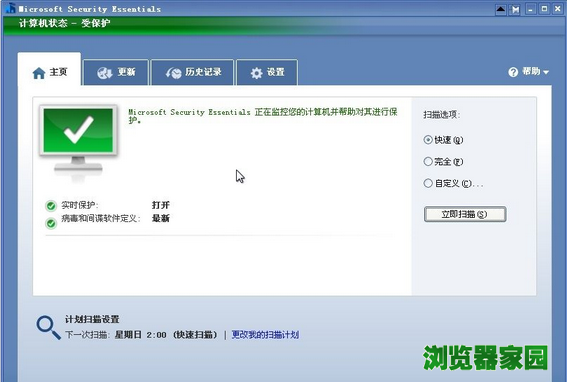Screen dimensions: 567x382
Task: Click the 病毒和间谍软件定义 label
Action: click(x=101, y=218)
